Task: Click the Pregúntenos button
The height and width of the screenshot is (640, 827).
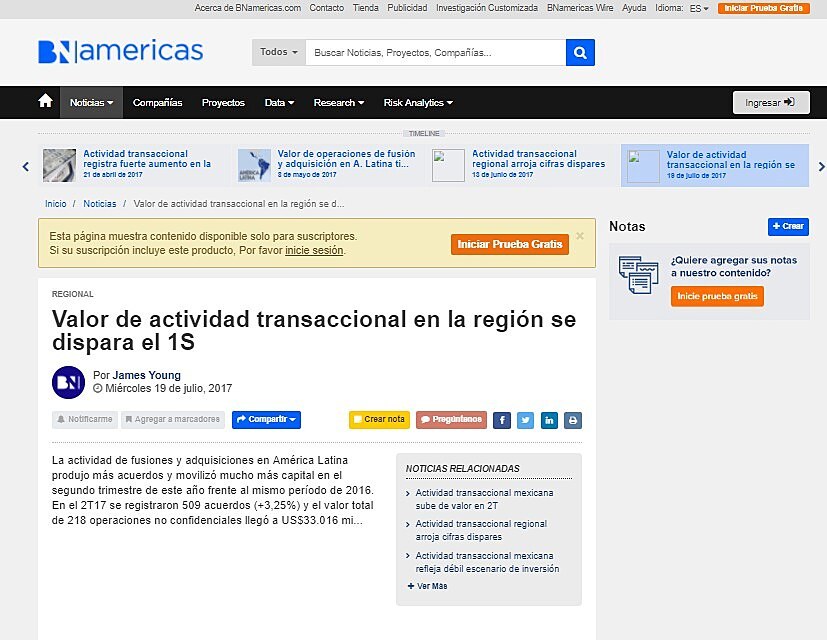Action: (x=451, y=419)
